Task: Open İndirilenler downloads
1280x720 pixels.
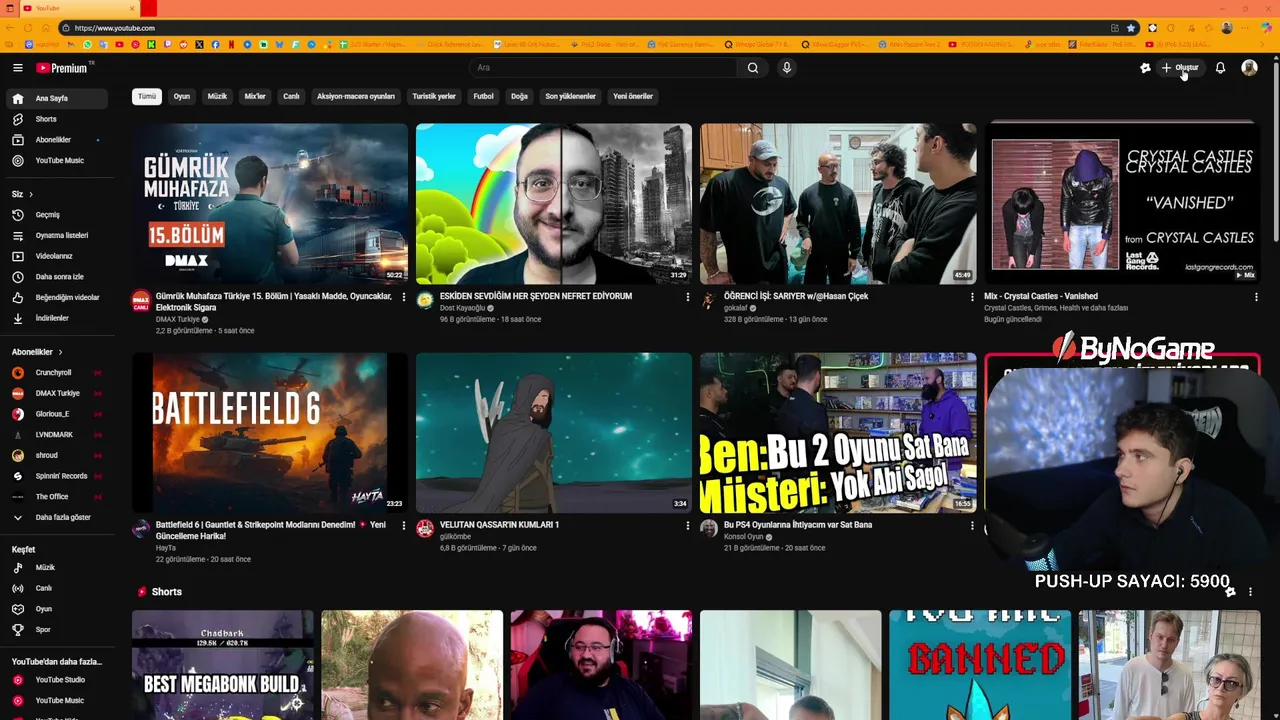Action: click(57, 318)
